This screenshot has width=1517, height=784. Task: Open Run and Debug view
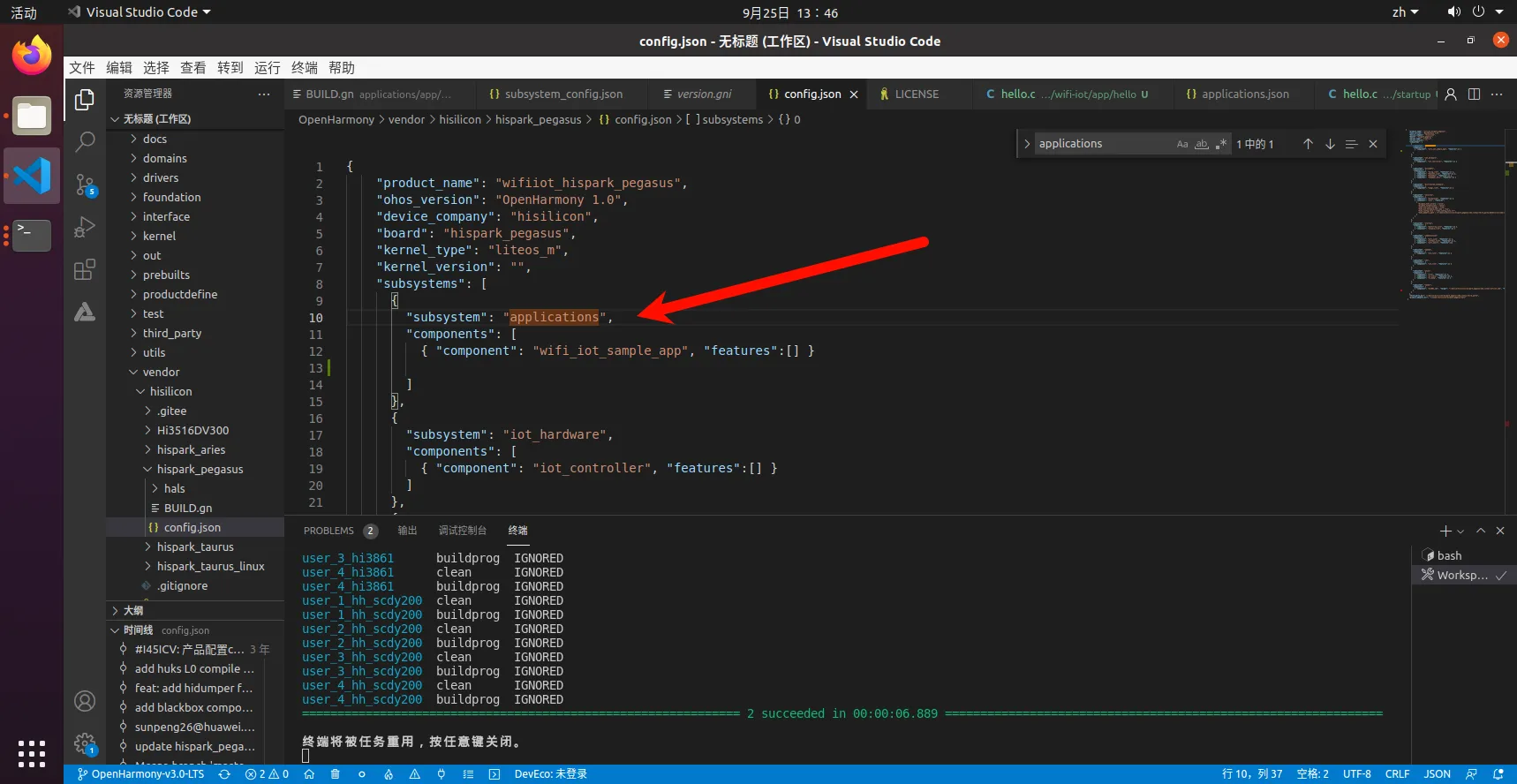(85, 227)
